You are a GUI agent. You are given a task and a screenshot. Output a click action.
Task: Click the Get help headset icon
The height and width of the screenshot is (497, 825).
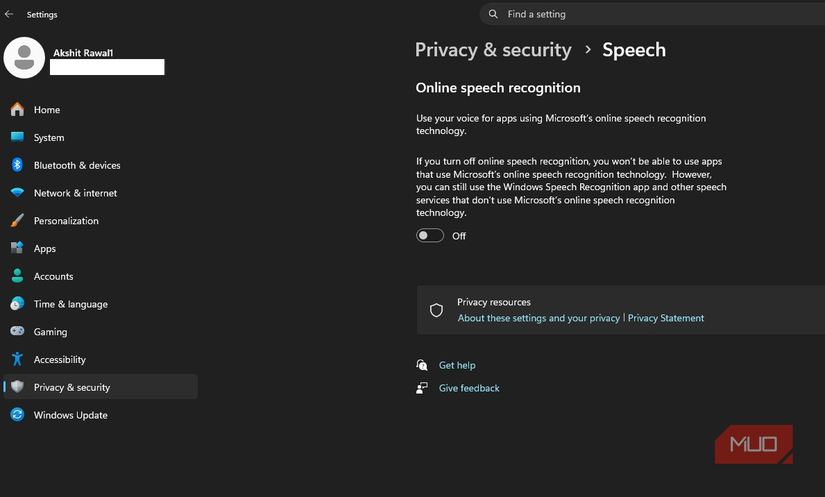(x=422, y=364)
